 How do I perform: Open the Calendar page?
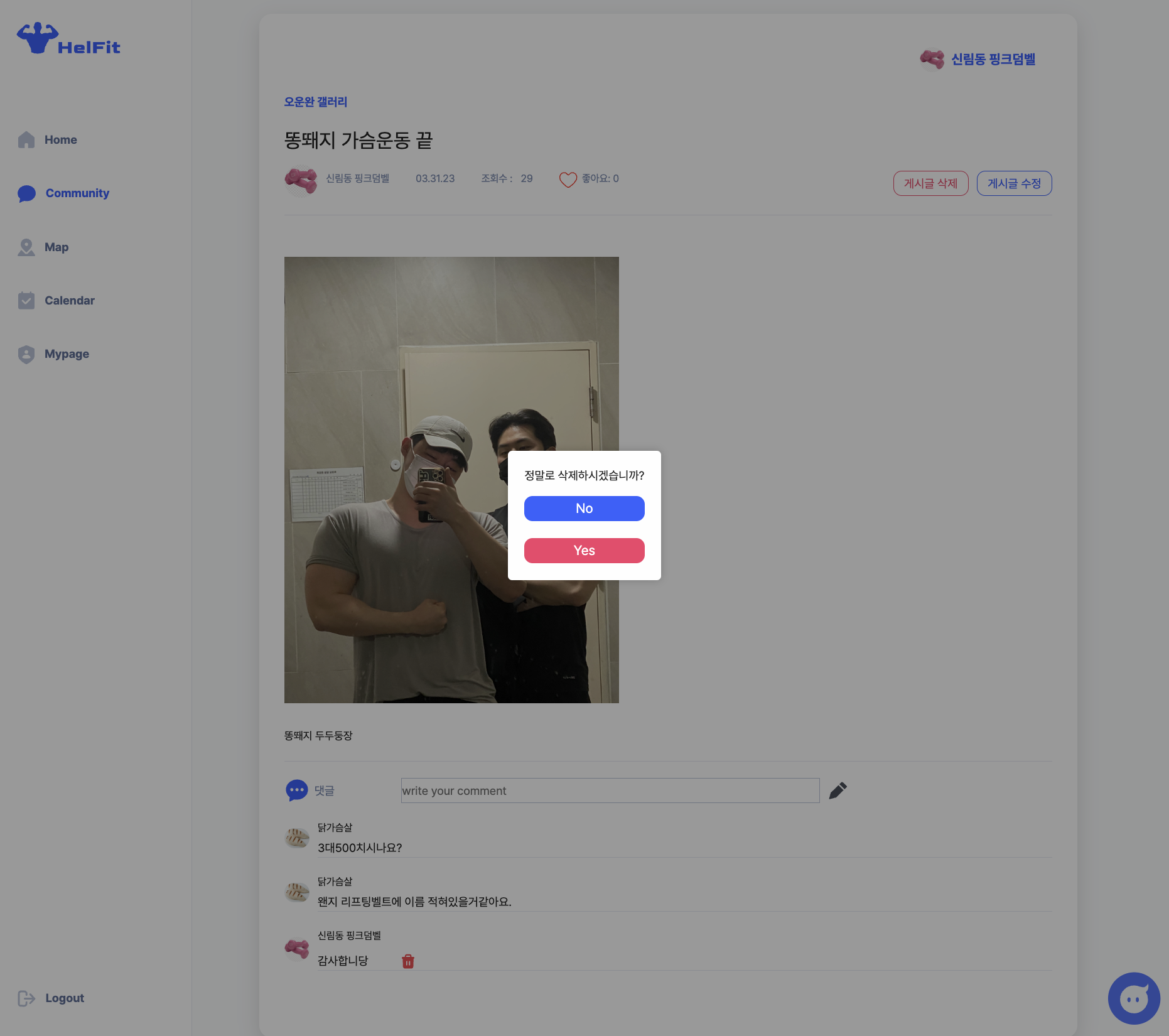pyautogui.click(x=57, y=300)
